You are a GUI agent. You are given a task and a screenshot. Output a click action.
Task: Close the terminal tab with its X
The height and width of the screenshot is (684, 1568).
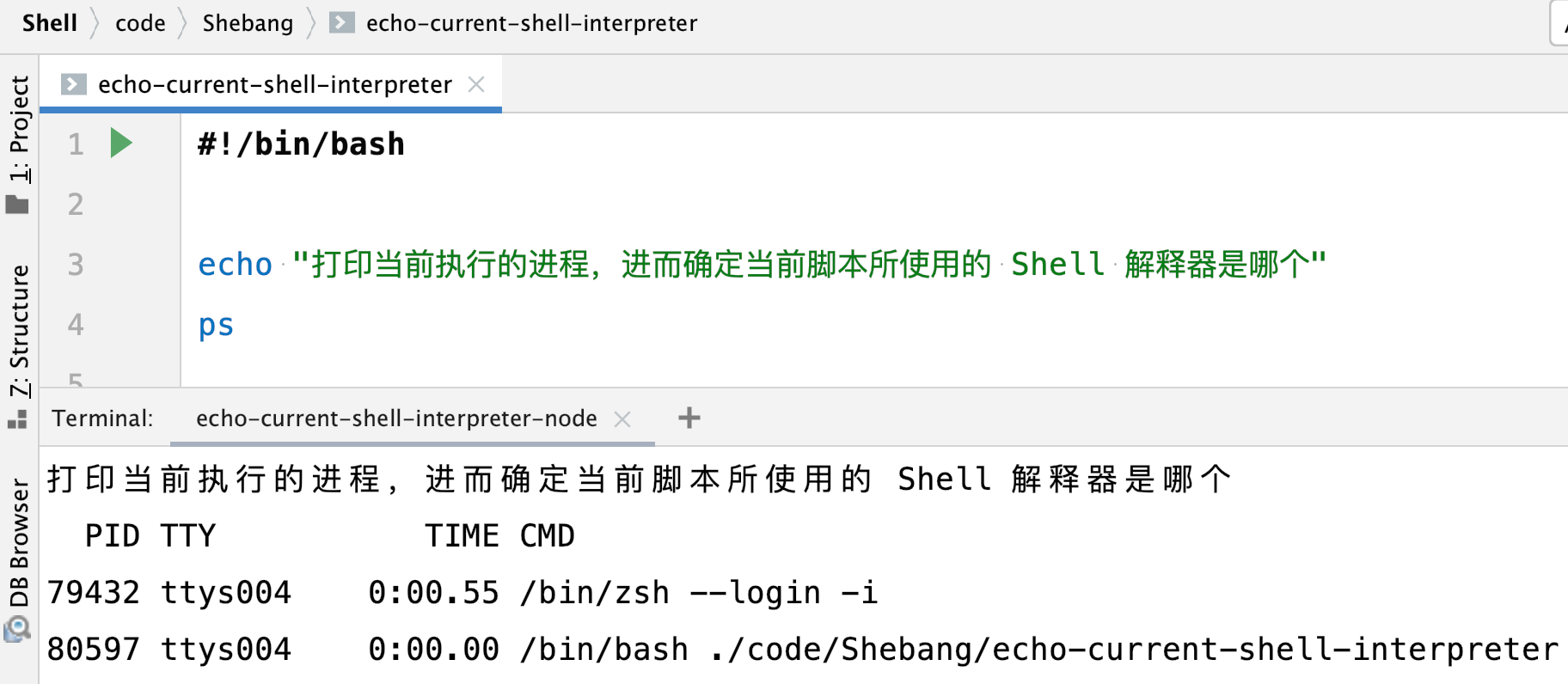point(622,418)
